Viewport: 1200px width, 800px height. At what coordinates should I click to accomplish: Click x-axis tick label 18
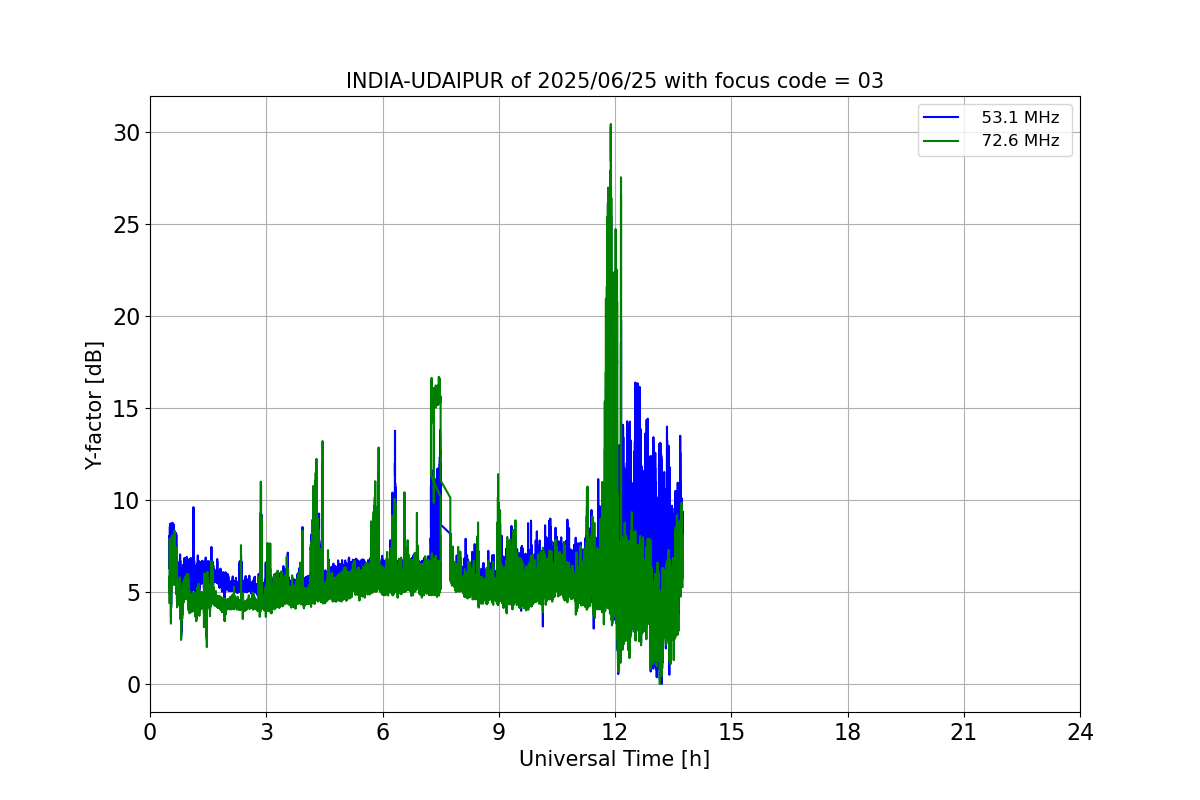pyautogui.click(x=848, y=732)
